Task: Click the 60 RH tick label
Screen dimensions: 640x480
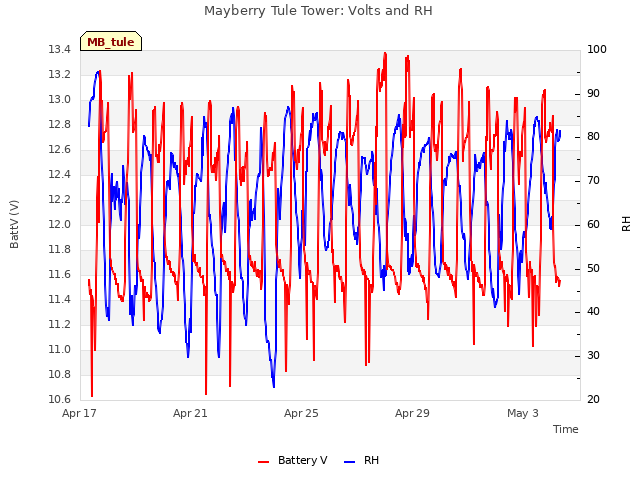Action: pos(593,224)
